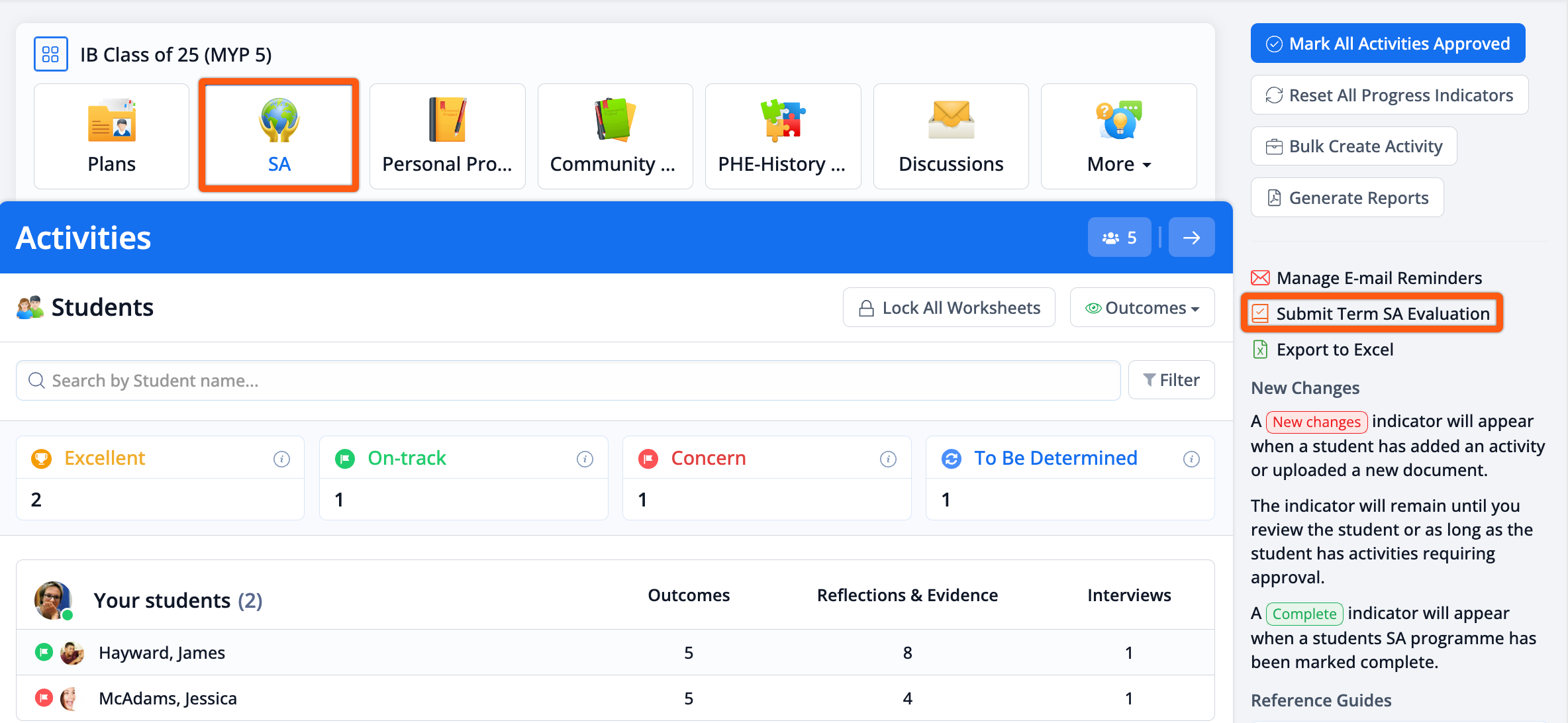Screen dimensions: 1568x723
Task: Click info icon on On-track card
Action: click(x=585, y=459)
